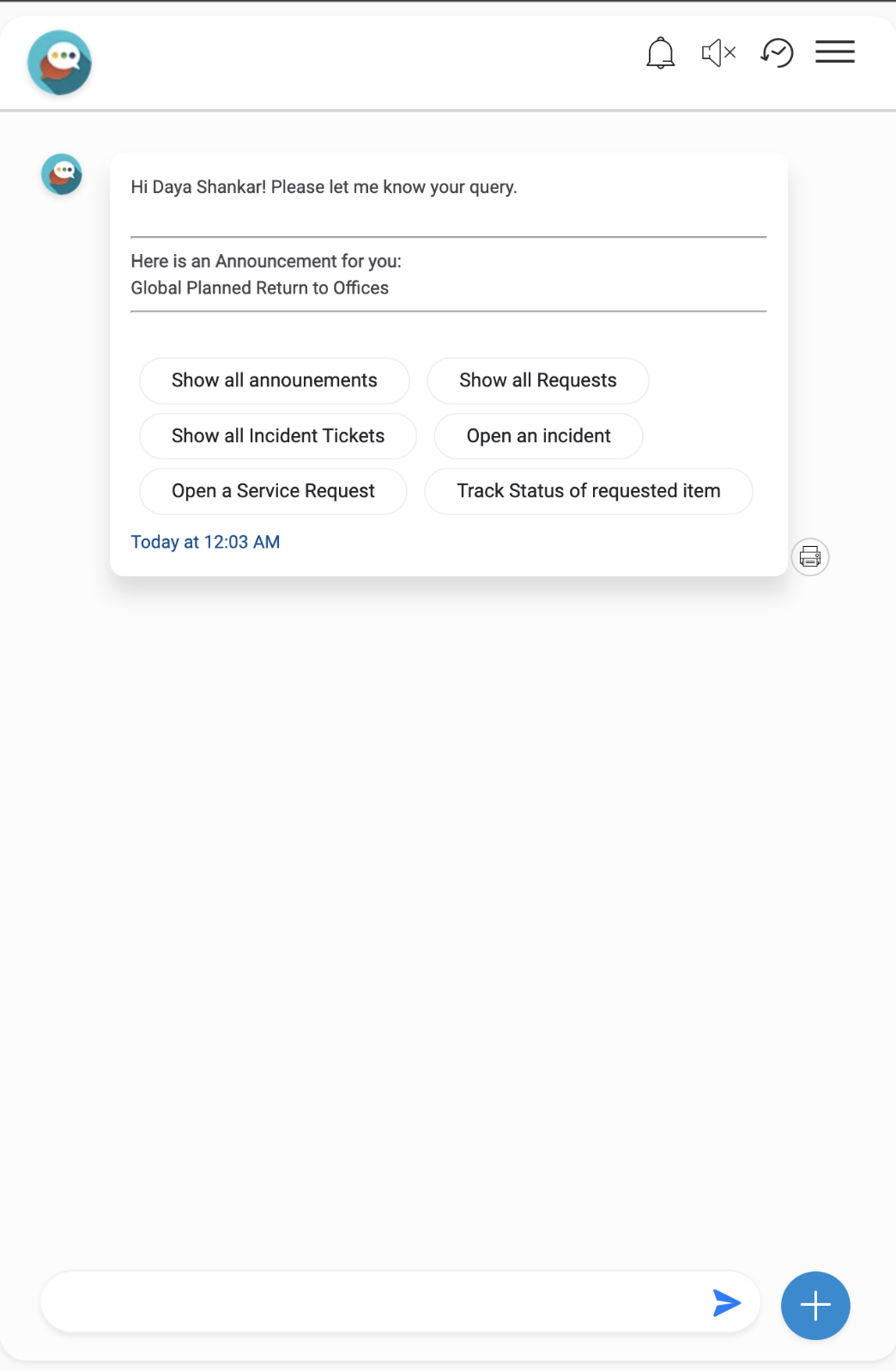The image size is (896, 1371).
Task: Click the bot avatar beside the message
Action: pyautogui.click(x=62, y=174)
